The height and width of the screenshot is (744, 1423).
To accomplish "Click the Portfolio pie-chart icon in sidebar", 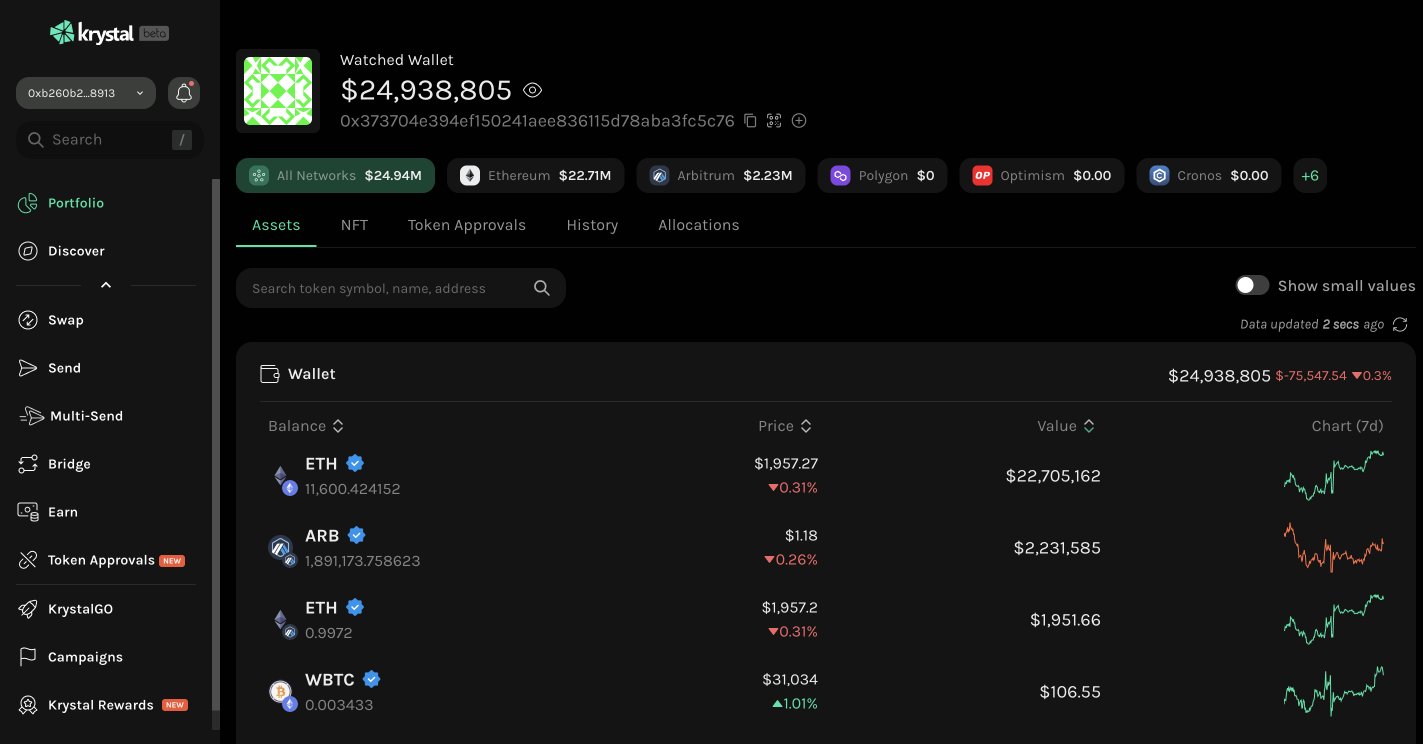I will click(x=28, y=203).
